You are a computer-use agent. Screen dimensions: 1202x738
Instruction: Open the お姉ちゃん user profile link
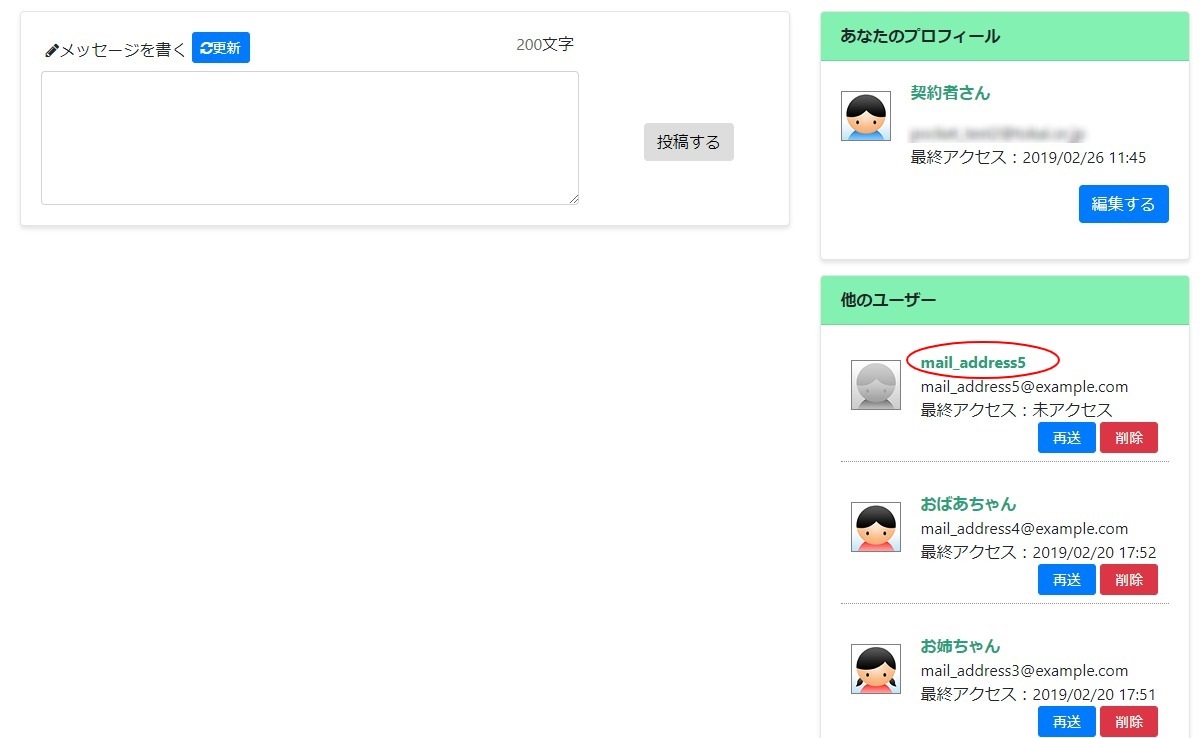(960, 645)
